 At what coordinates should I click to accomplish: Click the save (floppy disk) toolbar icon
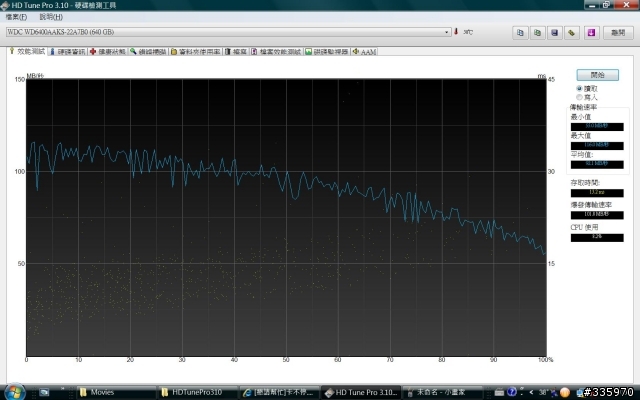(554, 33)
